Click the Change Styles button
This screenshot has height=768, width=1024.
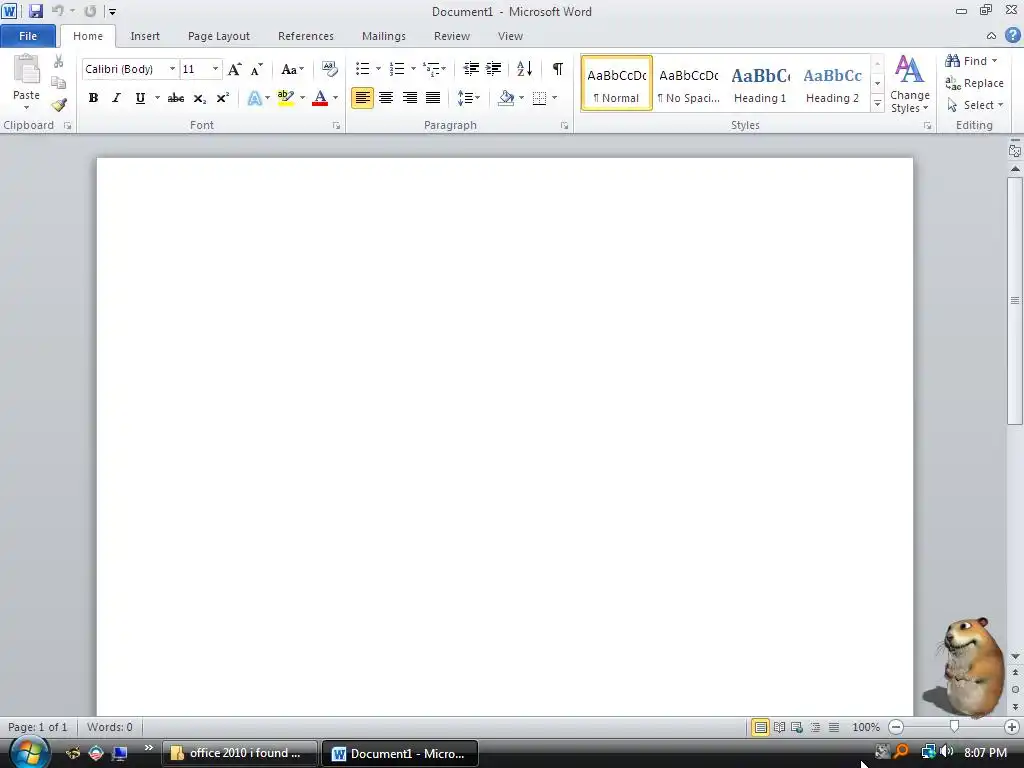tap(910, 84)
